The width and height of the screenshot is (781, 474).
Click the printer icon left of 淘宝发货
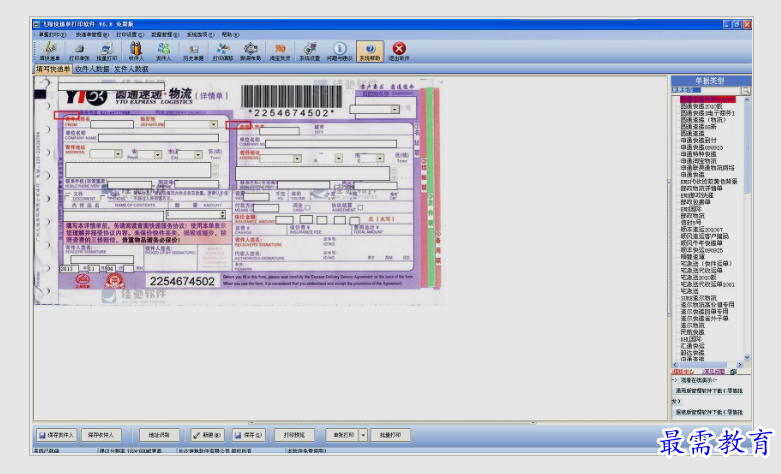(x=251, y=51)
